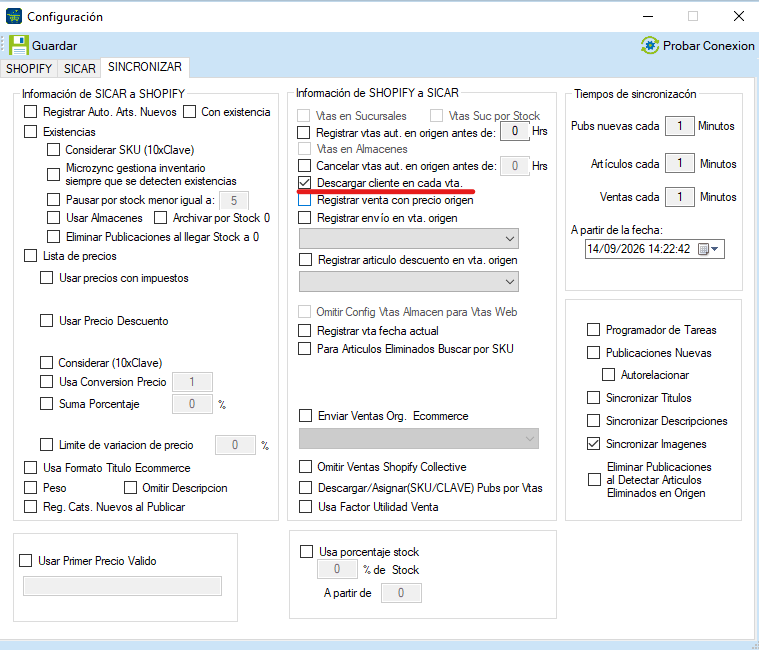Screen dimensions: 759x650
Task: Click the toolbar grip handle beside Guardar
Action: (3, 45)
